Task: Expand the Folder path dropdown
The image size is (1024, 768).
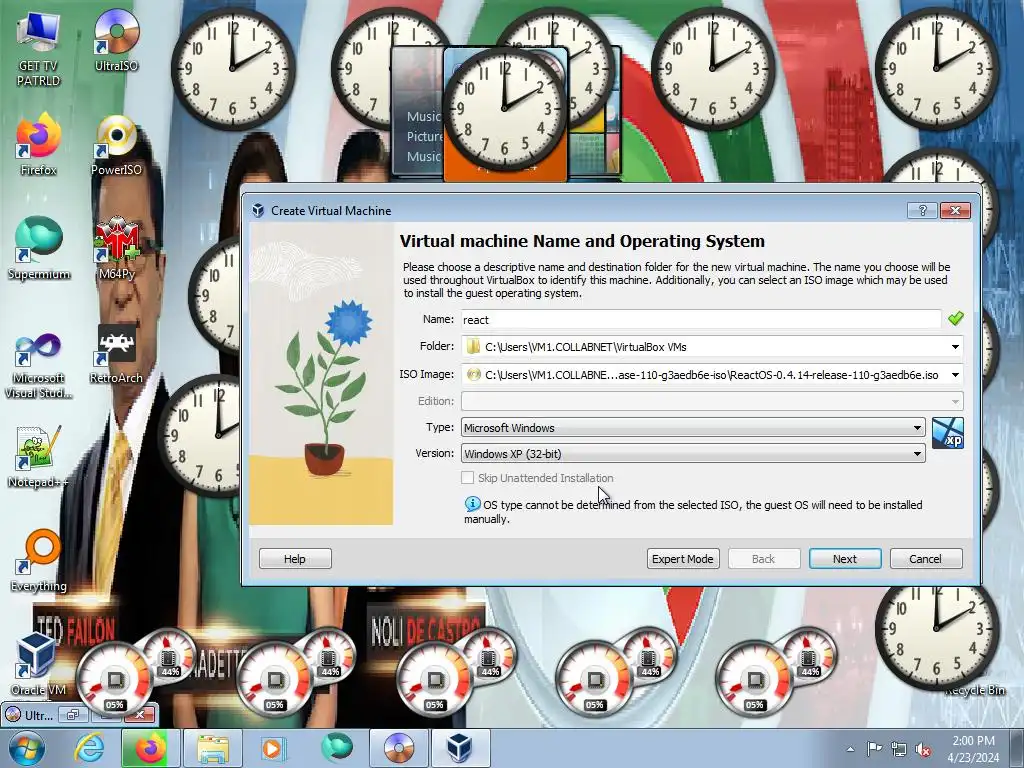Action: pyautogui.click(x=955, y=347)
